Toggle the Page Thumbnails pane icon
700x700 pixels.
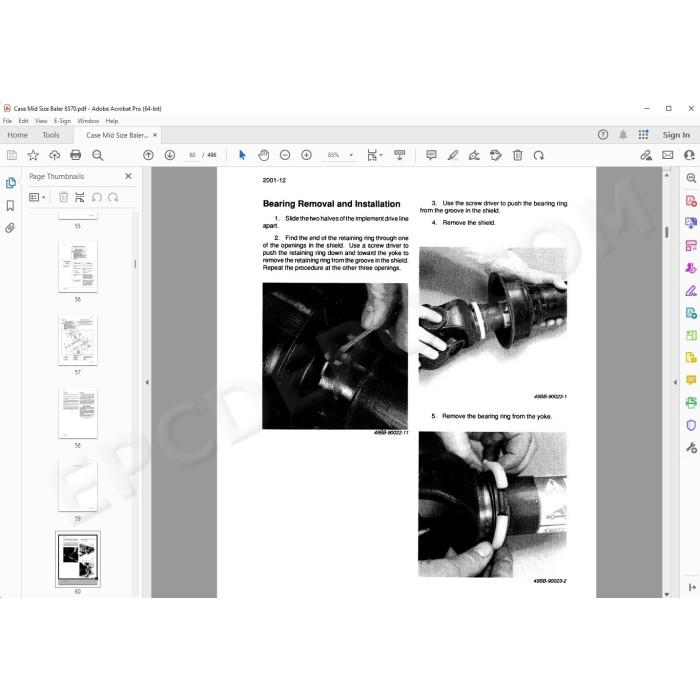(x=10, y=183)
